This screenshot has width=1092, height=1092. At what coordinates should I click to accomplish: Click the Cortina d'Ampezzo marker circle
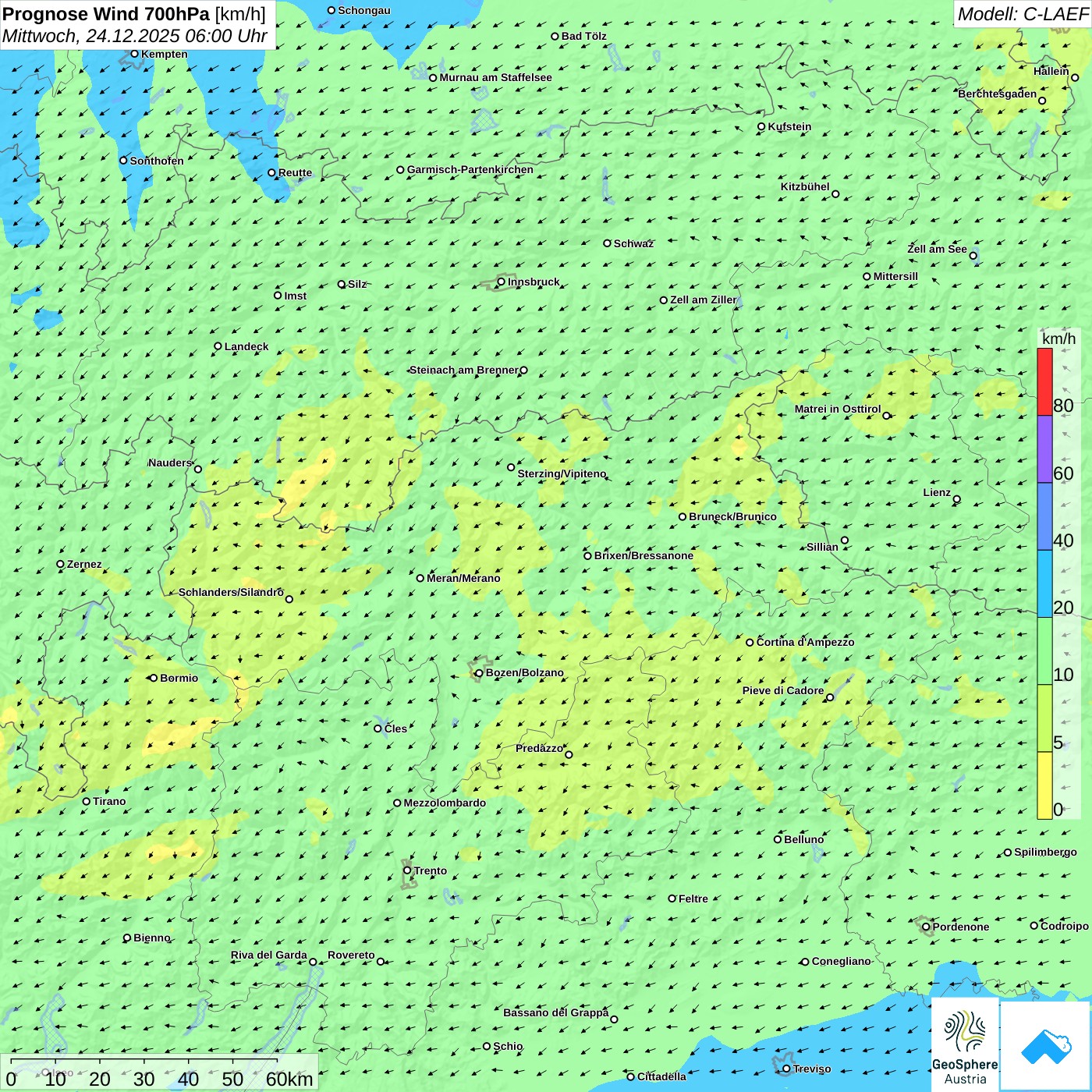[750, 643]
